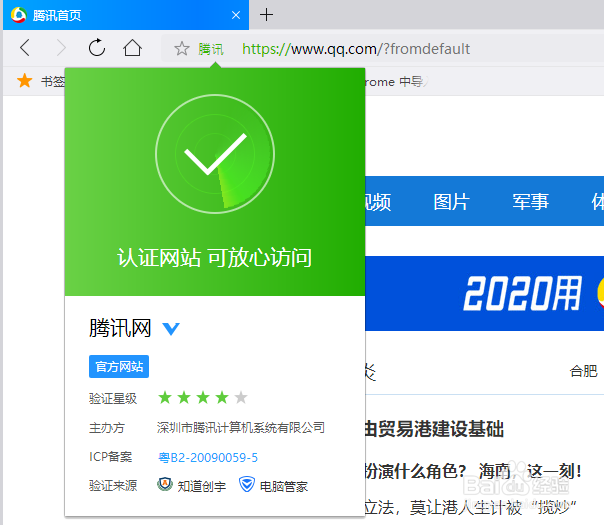Click the 知道创宇 source label
This screenshot has height=525, width=604.
202,486
